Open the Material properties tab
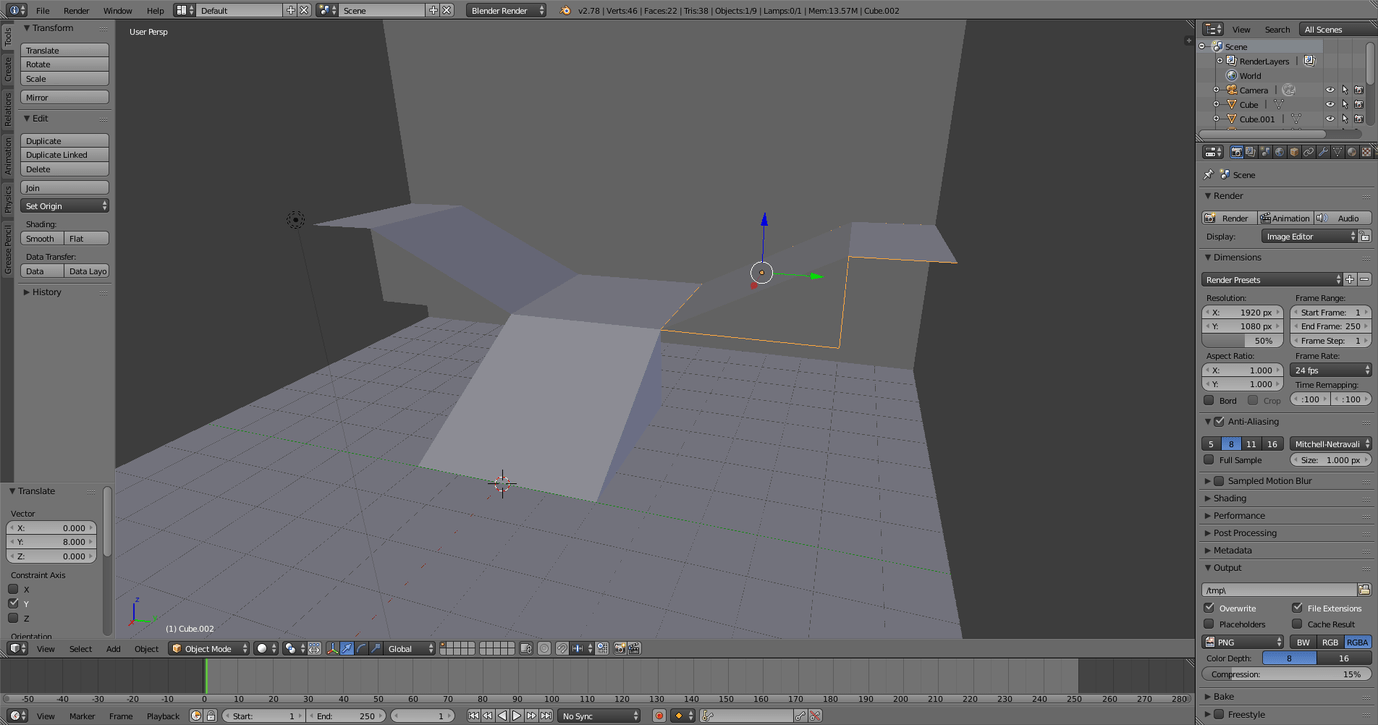The width and height of the screenshot is (1378, 725). tap(1351, 151)
